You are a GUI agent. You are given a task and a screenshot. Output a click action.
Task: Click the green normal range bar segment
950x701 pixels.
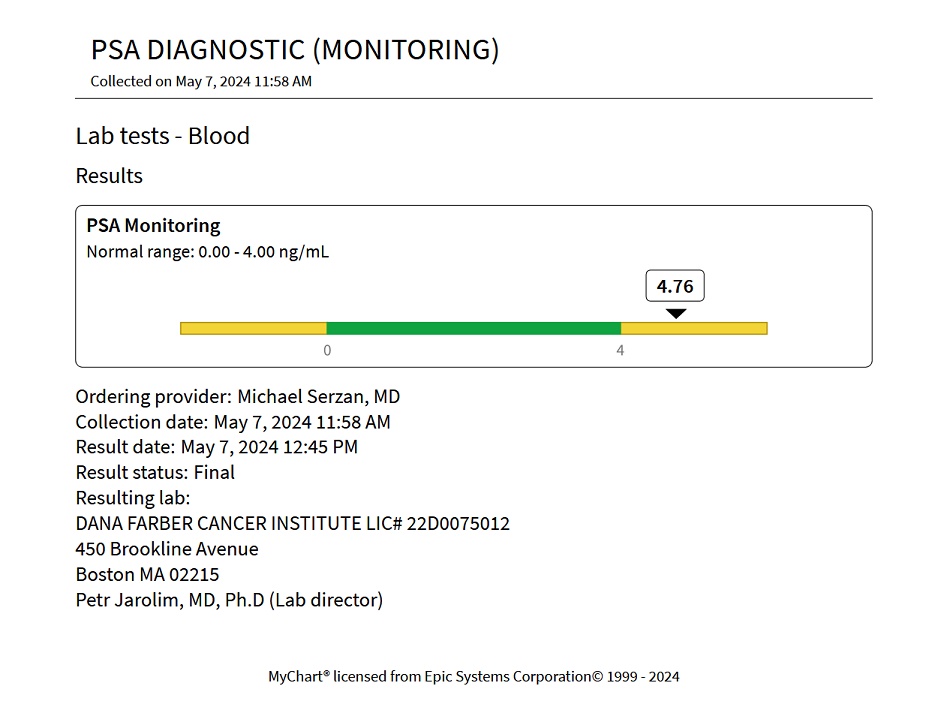click(473, 328)
